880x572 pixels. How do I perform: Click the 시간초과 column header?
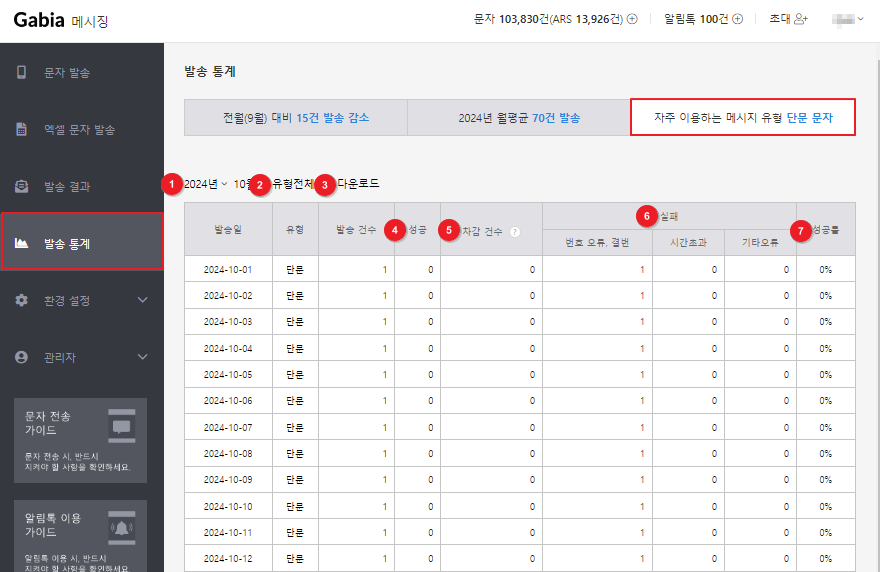tap(688, 242)
